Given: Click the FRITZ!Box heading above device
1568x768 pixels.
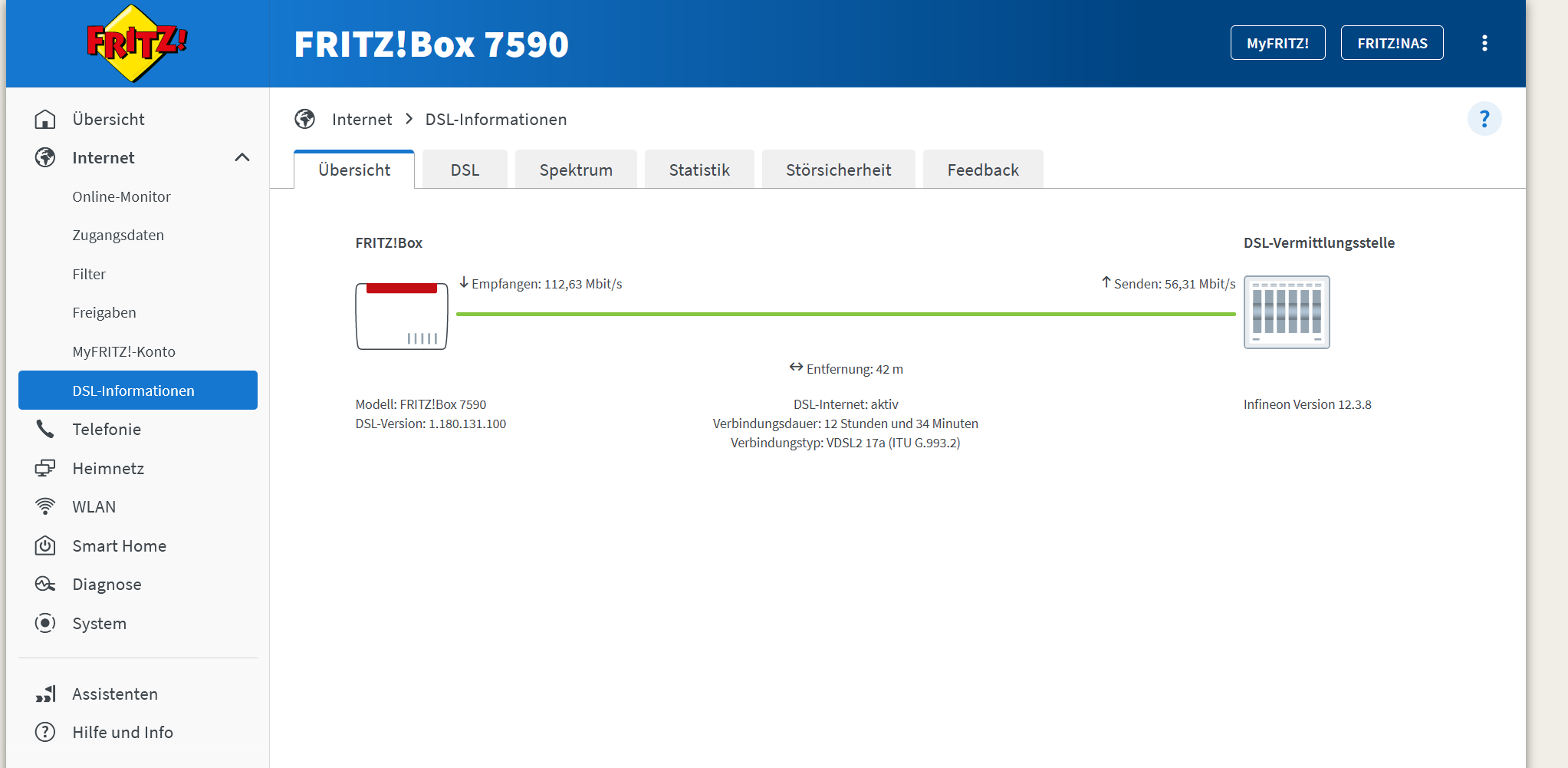Looking at the screenshot, I should point(389,243).
